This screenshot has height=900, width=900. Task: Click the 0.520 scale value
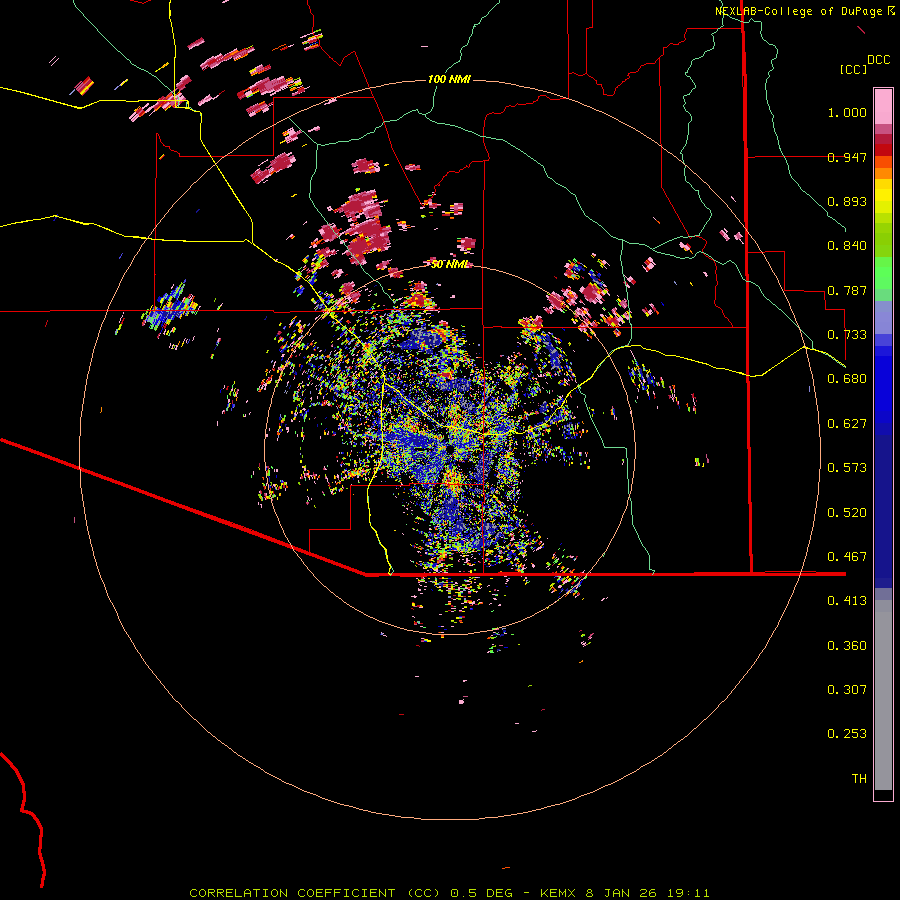(x=847, y=513)
